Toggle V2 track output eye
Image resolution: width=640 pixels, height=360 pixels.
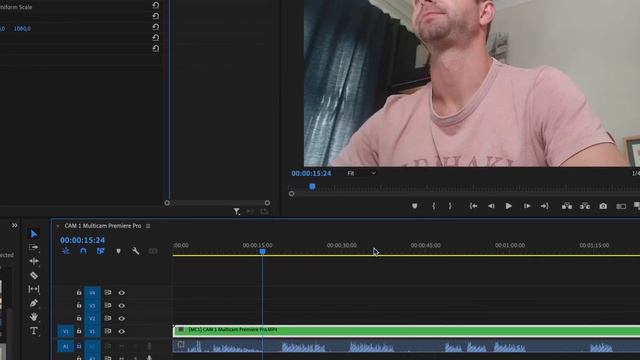click(x=122, y=318)
